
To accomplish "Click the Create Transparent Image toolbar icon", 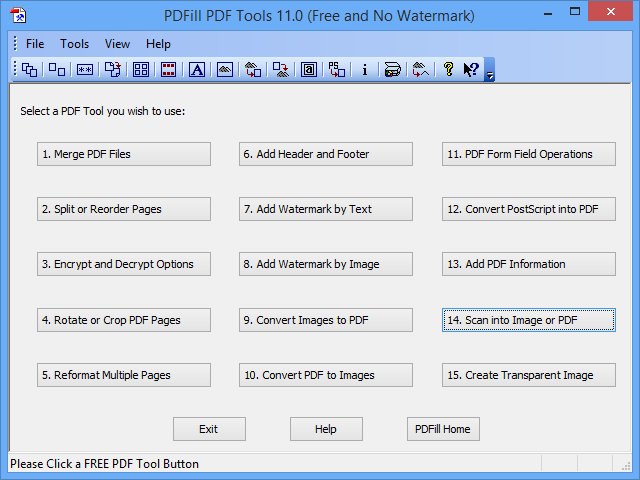I will pos(421,70).
